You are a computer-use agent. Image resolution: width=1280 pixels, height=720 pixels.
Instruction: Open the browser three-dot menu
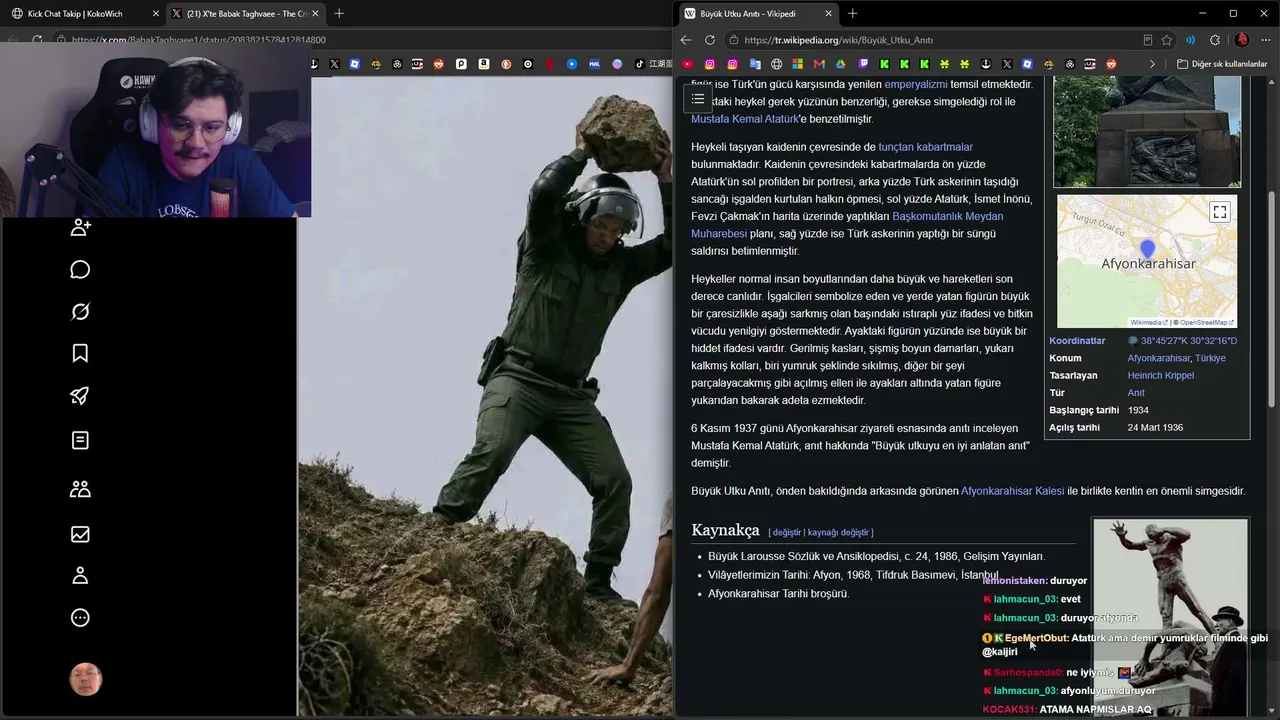[1266, 40]
